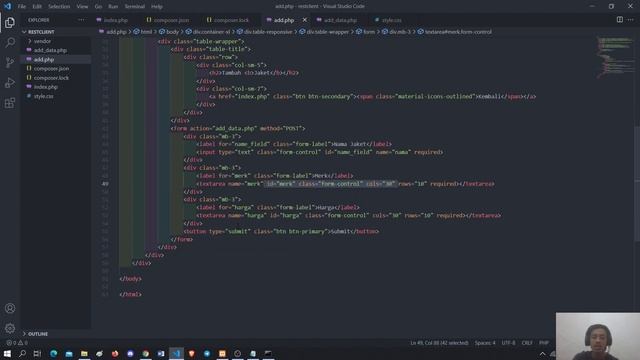Open the Go menu
Screen dimensions: 640x360
[98, 7]
